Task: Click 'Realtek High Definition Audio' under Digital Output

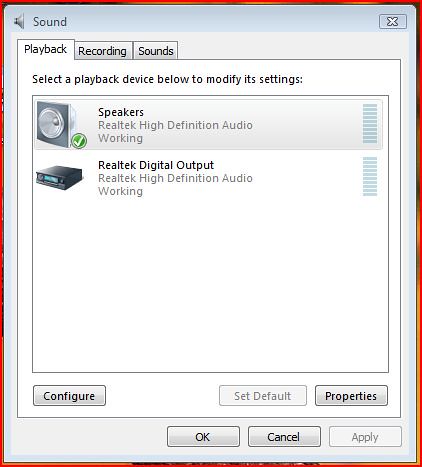Action: pos(175,178)
